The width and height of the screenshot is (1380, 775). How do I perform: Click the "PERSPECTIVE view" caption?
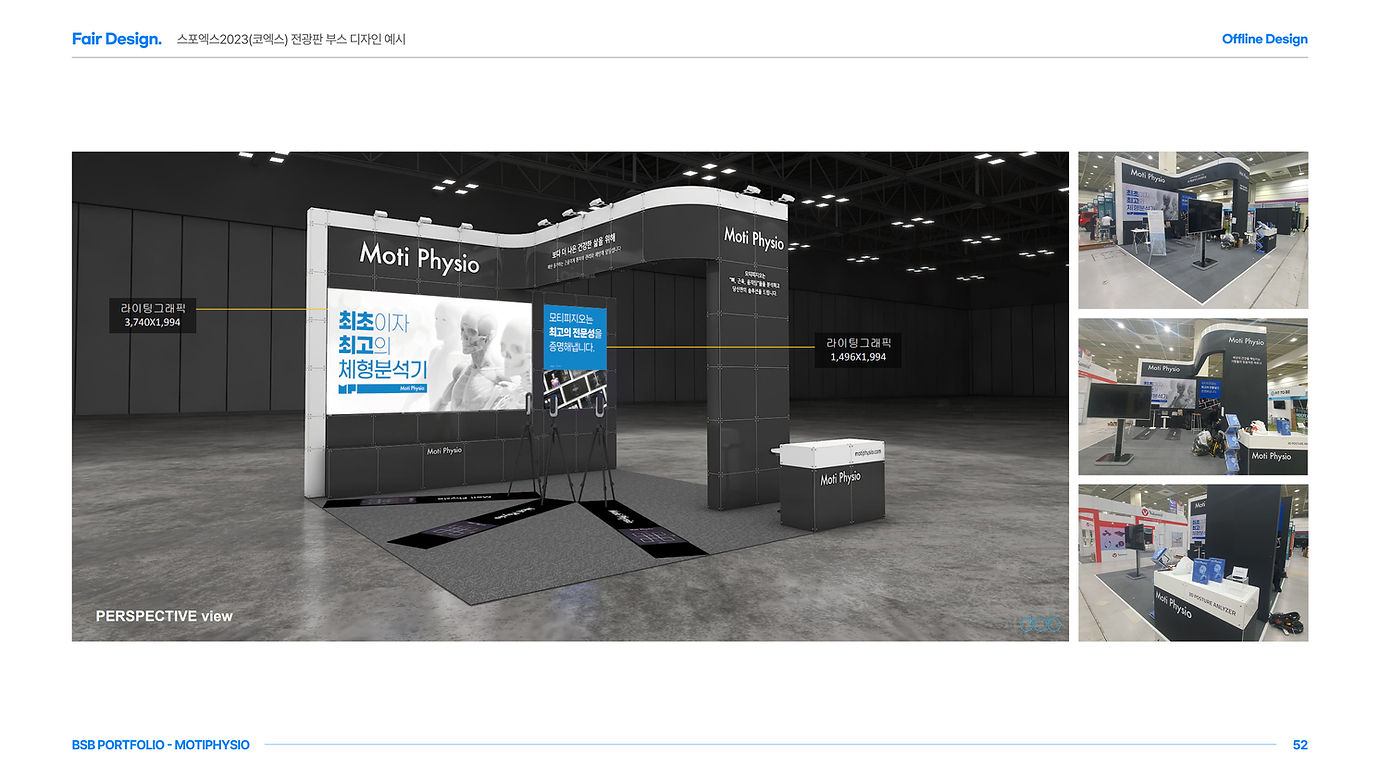point(164,616)
